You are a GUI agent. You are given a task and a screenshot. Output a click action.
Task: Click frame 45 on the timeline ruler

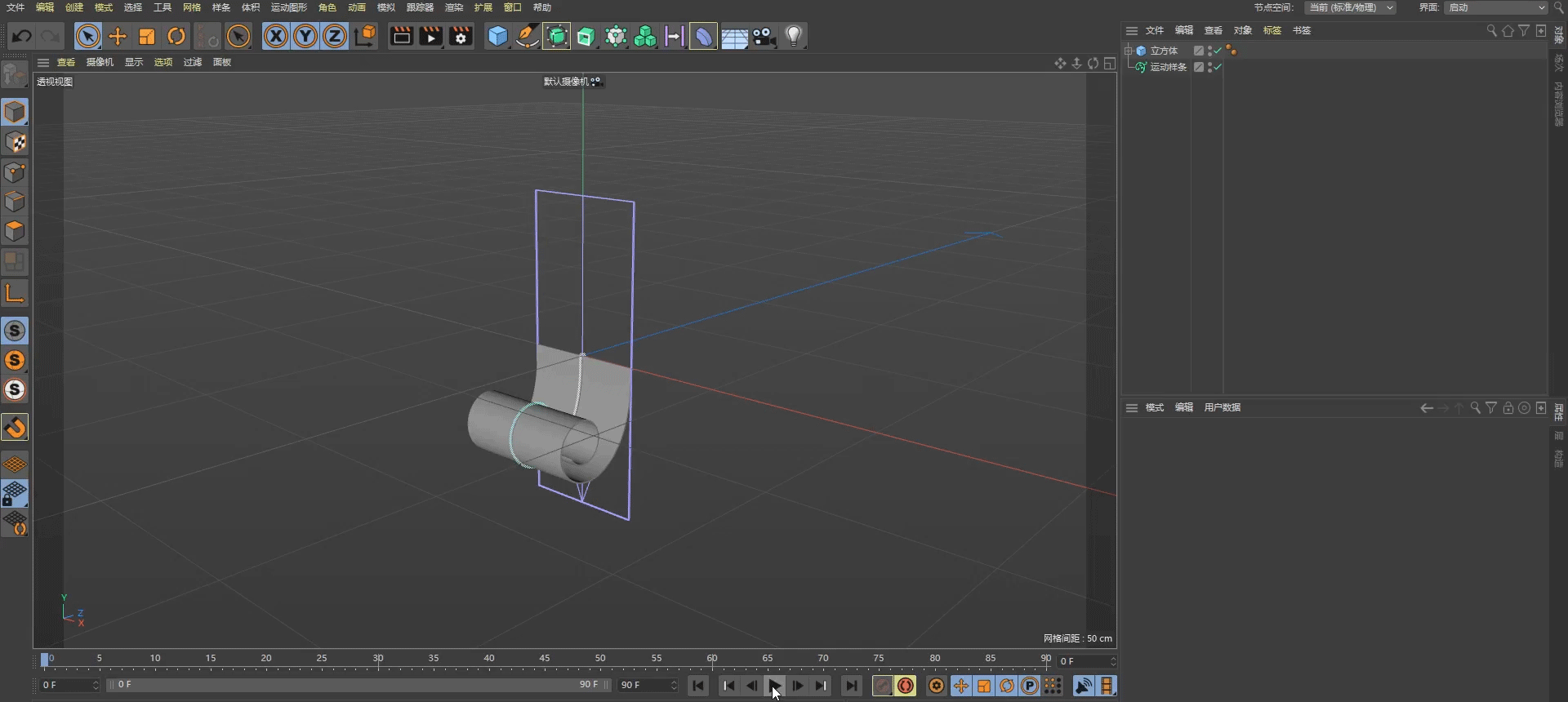[545, 658]
